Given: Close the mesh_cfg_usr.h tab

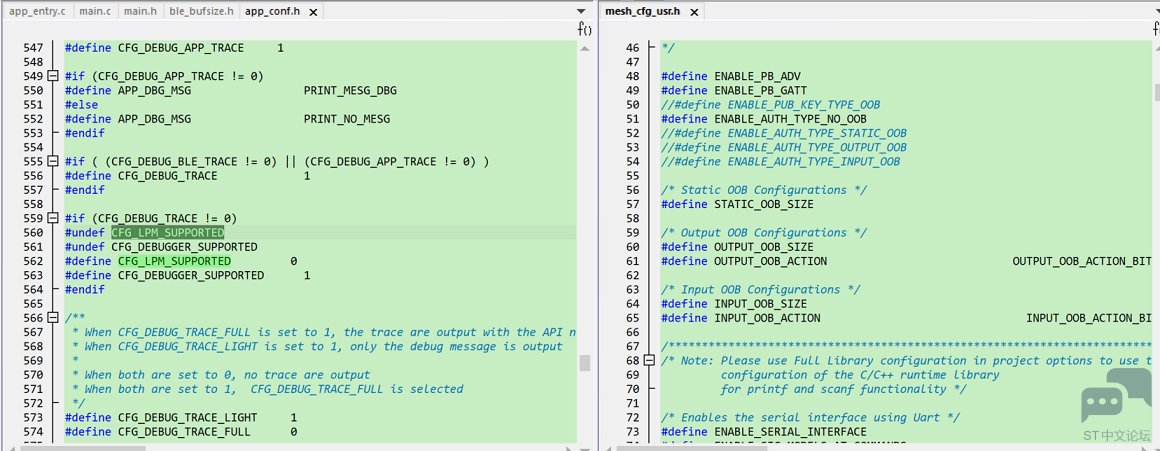Looking at the screenshot, I should 694,12.
